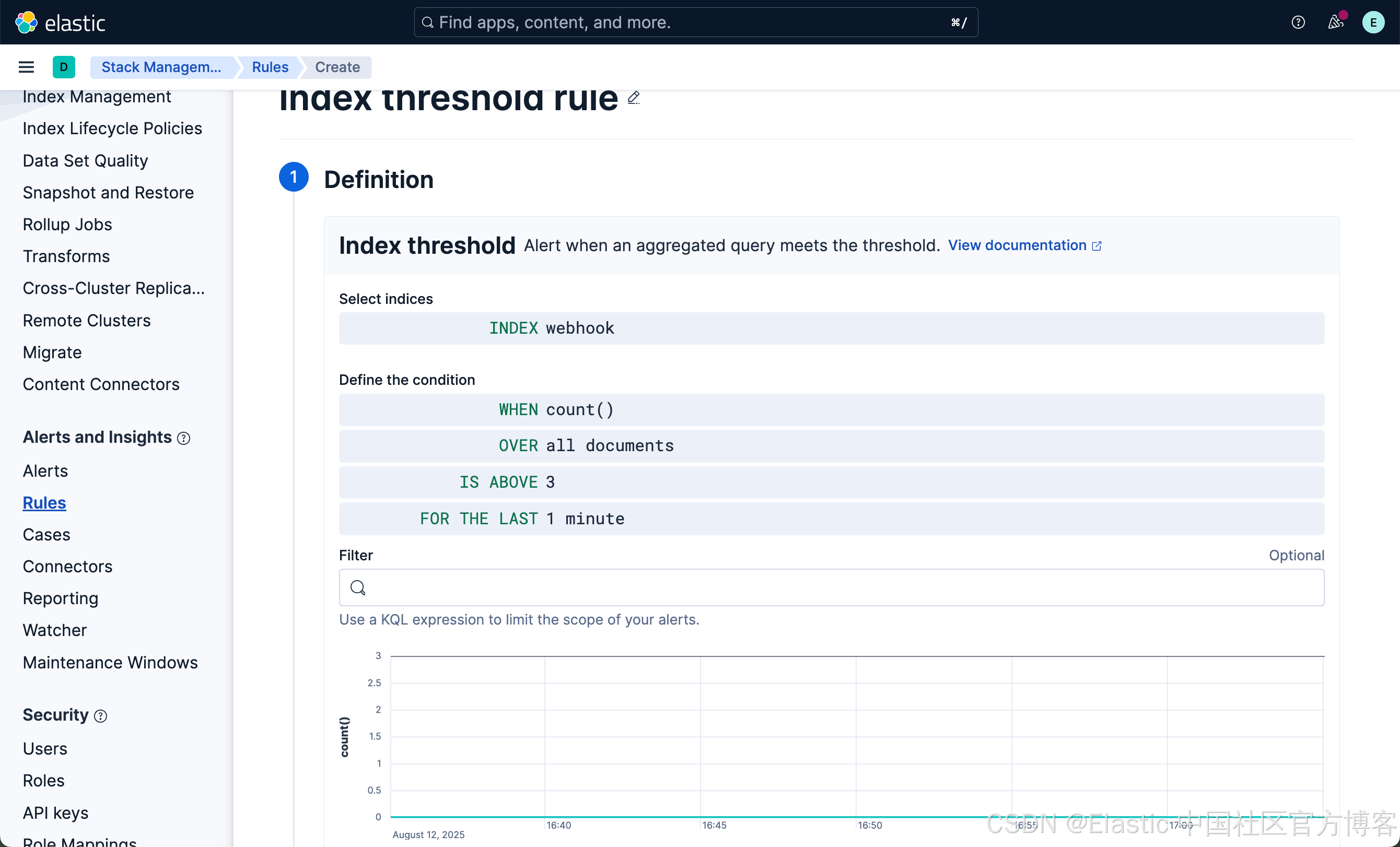Image resolution: width=1400 pixels, height=847 pixels.
Task: Open Roles under Security
Action: (43, 781)
